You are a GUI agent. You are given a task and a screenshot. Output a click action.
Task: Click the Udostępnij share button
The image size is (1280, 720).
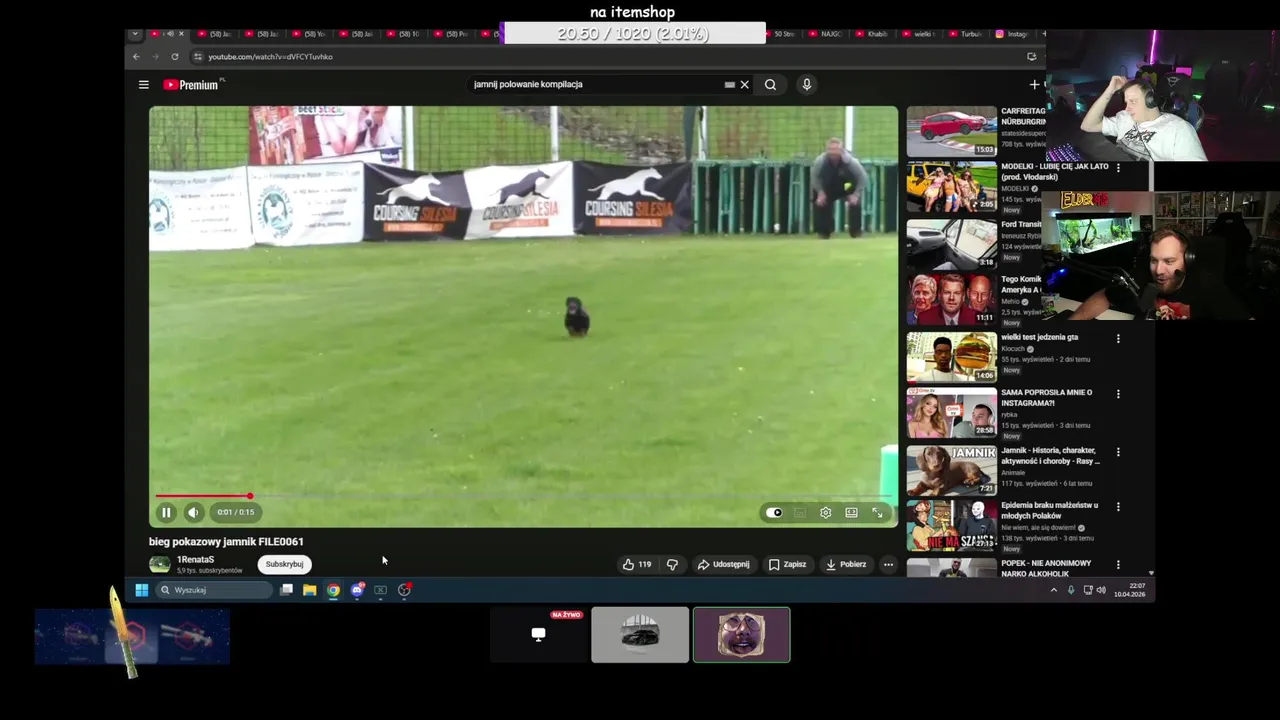(x=723, y=565)
